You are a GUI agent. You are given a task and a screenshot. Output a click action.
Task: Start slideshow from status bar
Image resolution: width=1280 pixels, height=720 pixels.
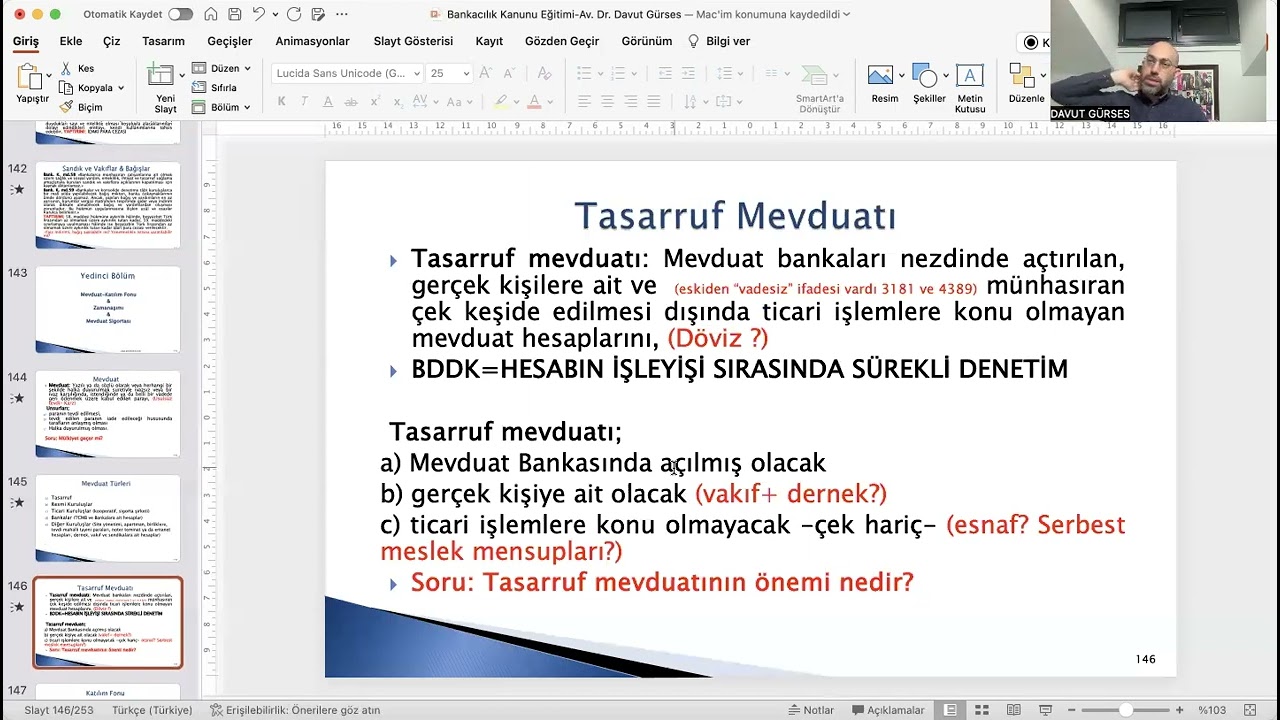[x=1046, y=710]
